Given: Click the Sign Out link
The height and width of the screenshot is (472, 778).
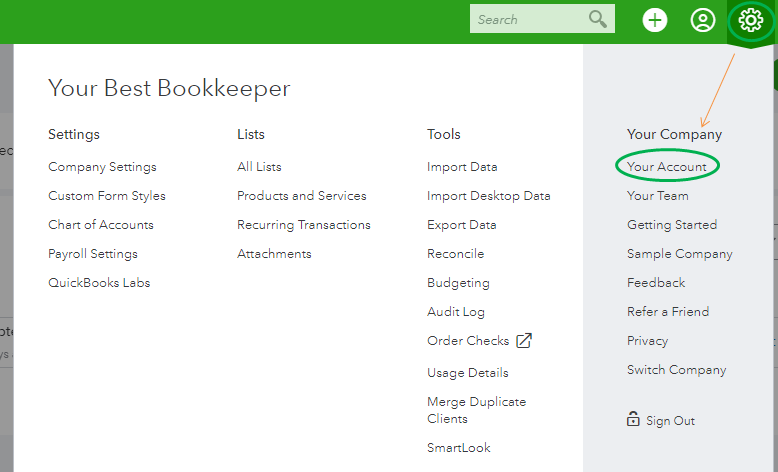Looking at the screenshot, I should [670, 421].
